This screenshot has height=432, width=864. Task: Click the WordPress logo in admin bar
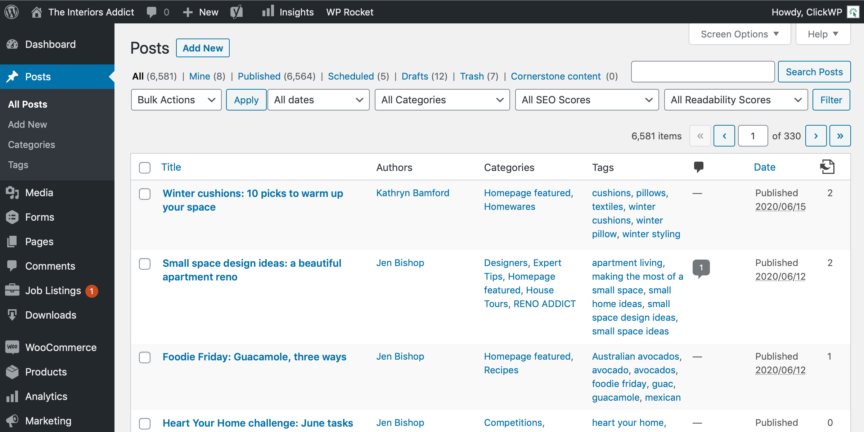12,12
